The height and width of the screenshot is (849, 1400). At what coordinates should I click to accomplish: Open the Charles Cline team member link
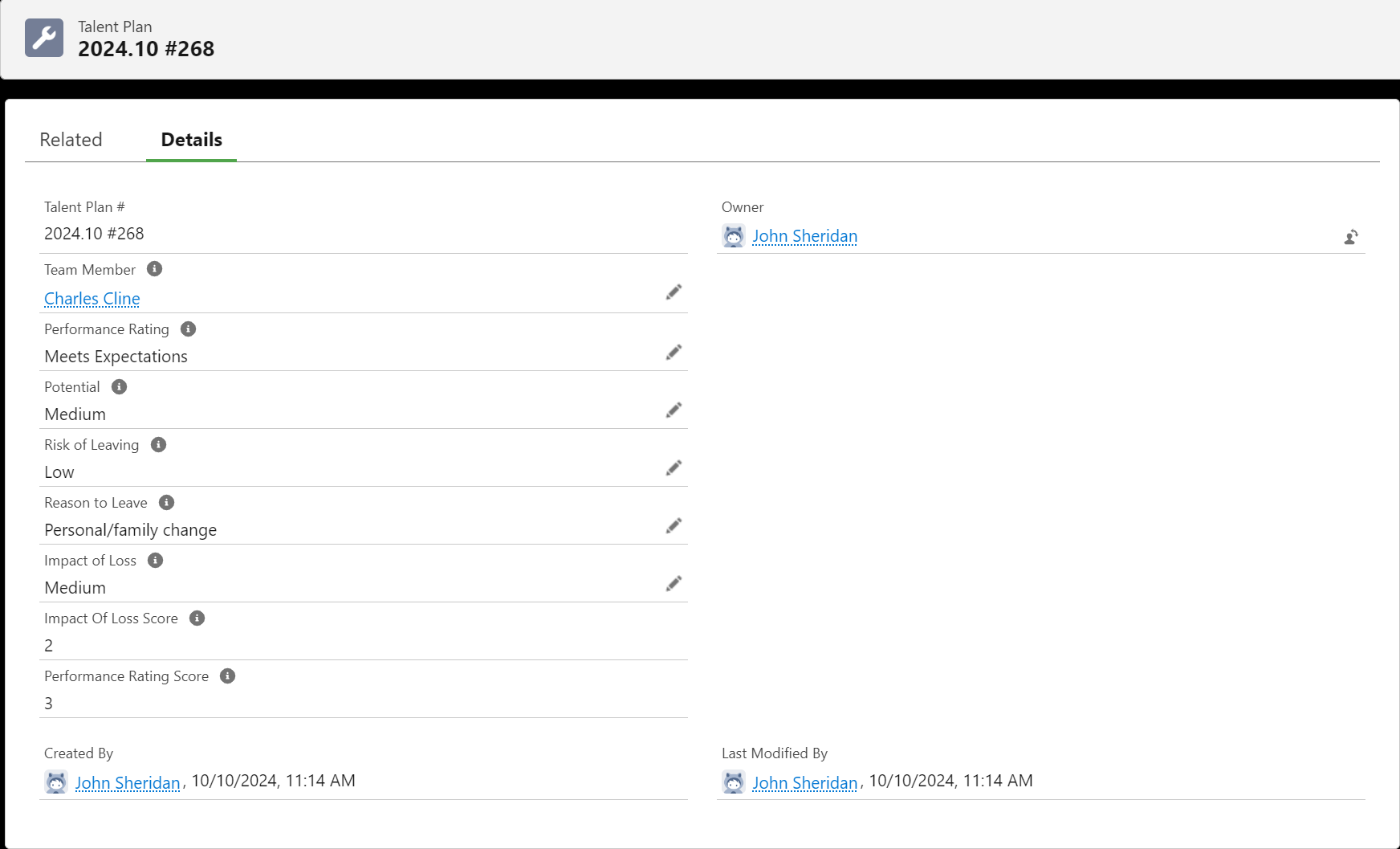(x=92, y=299)
